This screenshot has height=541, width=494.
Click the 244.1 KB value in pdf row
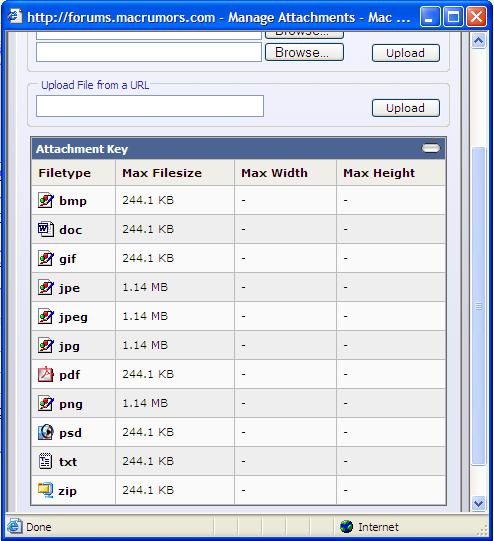pos(148,374)
